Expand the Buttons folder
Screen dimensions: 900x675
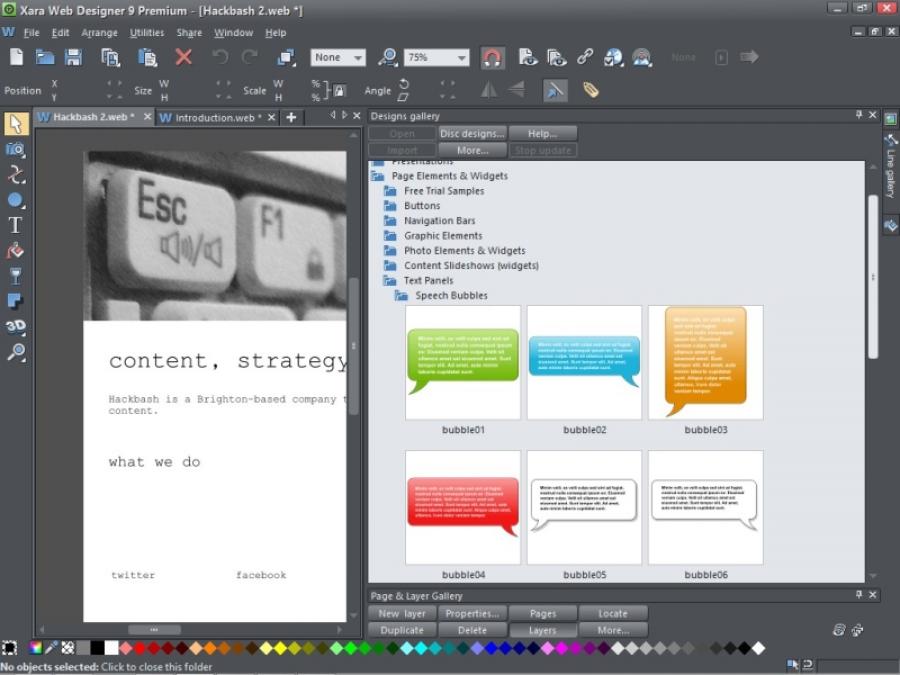click(390, 205)
